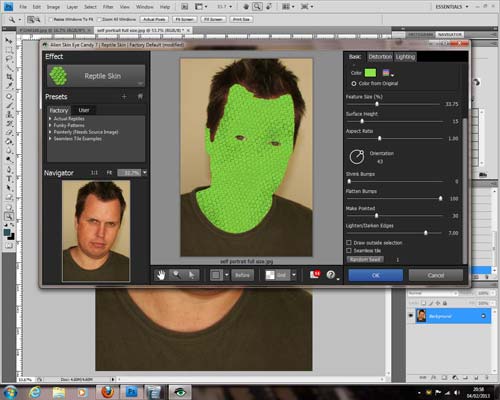Select the arrow pointer tool in preview toolbar

pyautogui.click(x=192, y=275)
